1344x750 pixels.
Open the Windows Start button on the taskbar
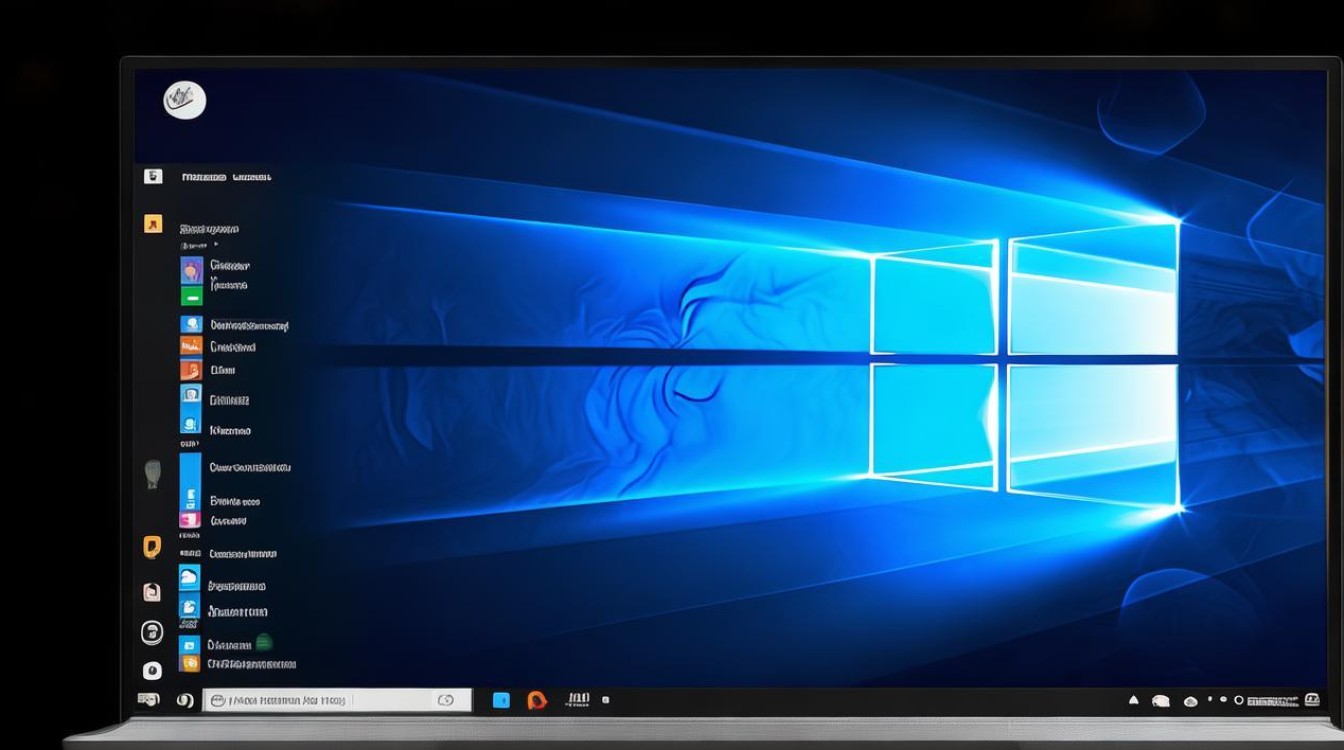[148, 700]
